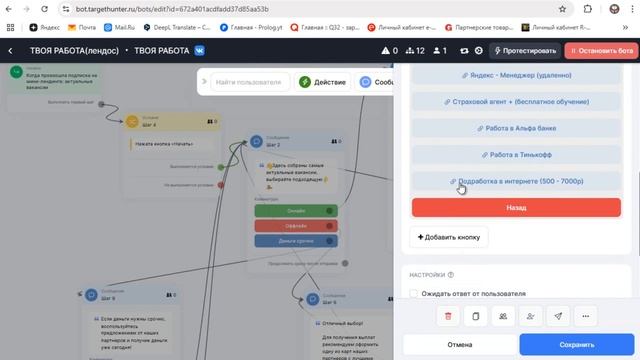Click the paper plane send icon

click(558, 316)
